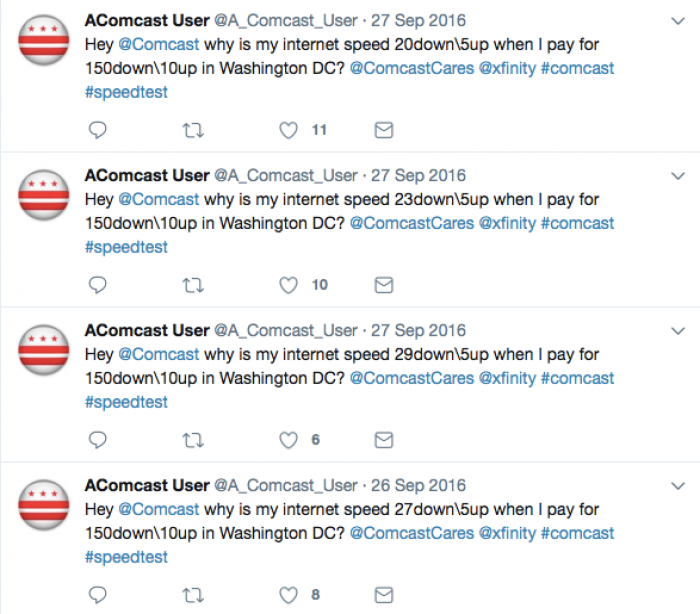Like the tweet with 8 likes
This screenshot has width=700, height=614.
click(288, 595)
